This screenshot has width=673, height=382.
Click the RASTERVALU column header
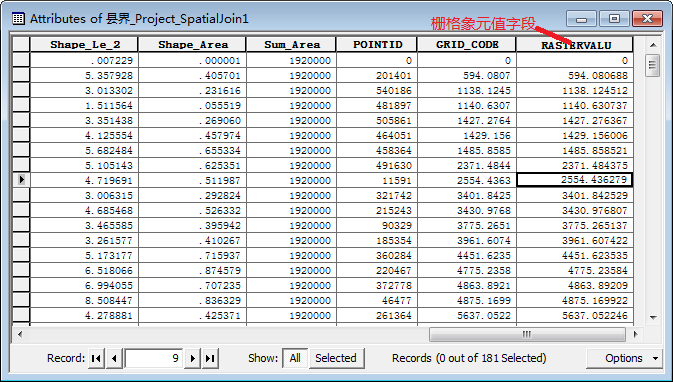[575, 45]
